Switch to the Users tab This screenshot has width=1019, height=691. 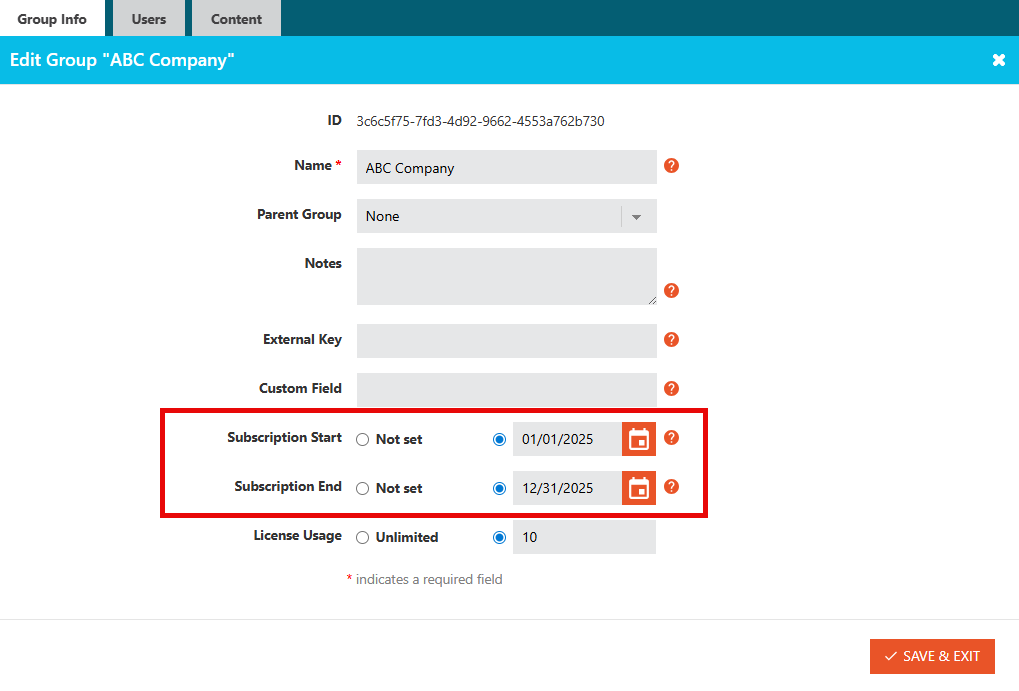149,19
